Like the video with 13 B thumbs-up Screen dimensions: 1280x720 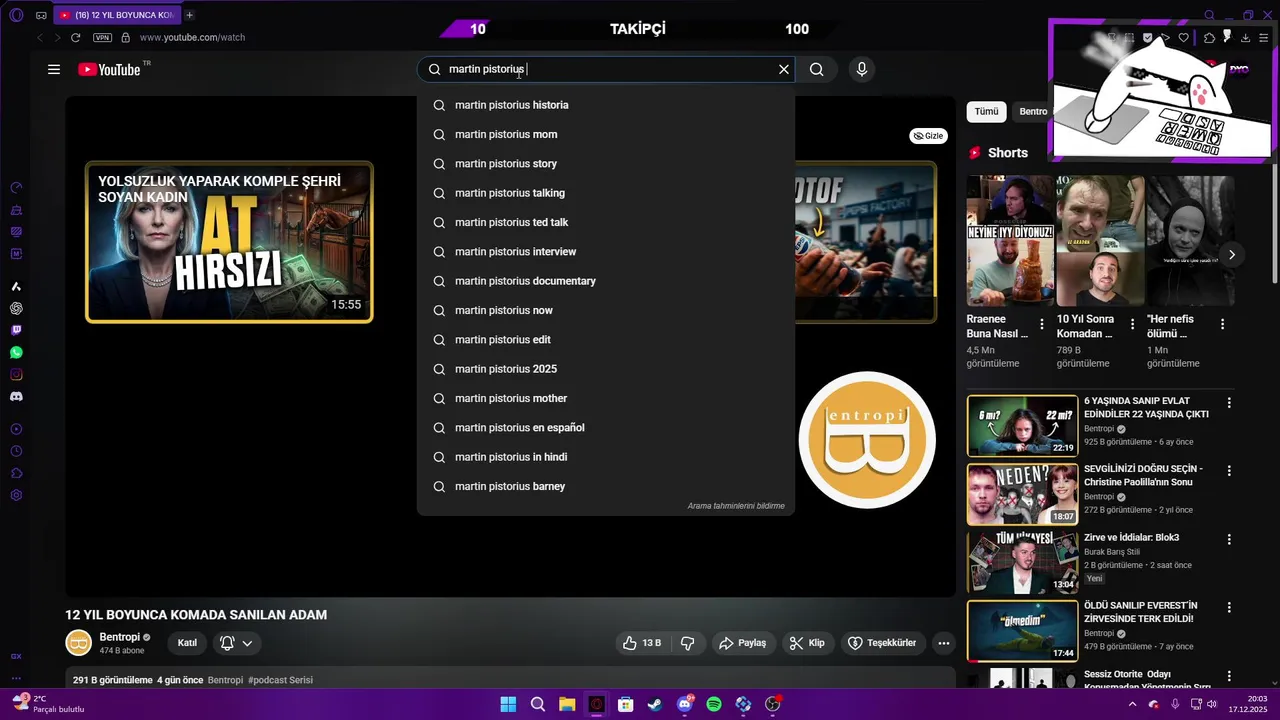641,643
